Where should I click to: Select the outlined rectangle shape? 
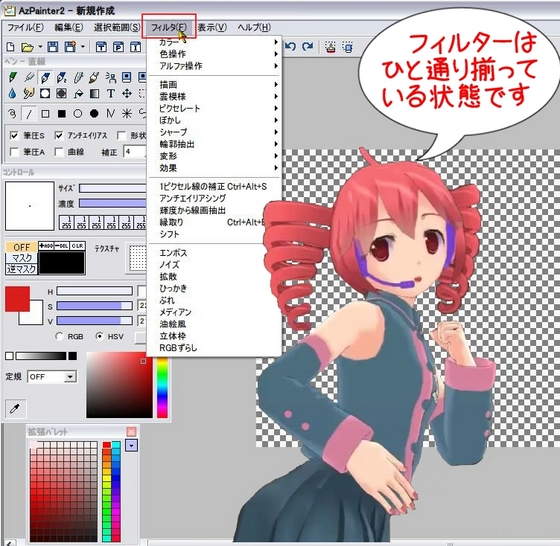tap(45, 114)
